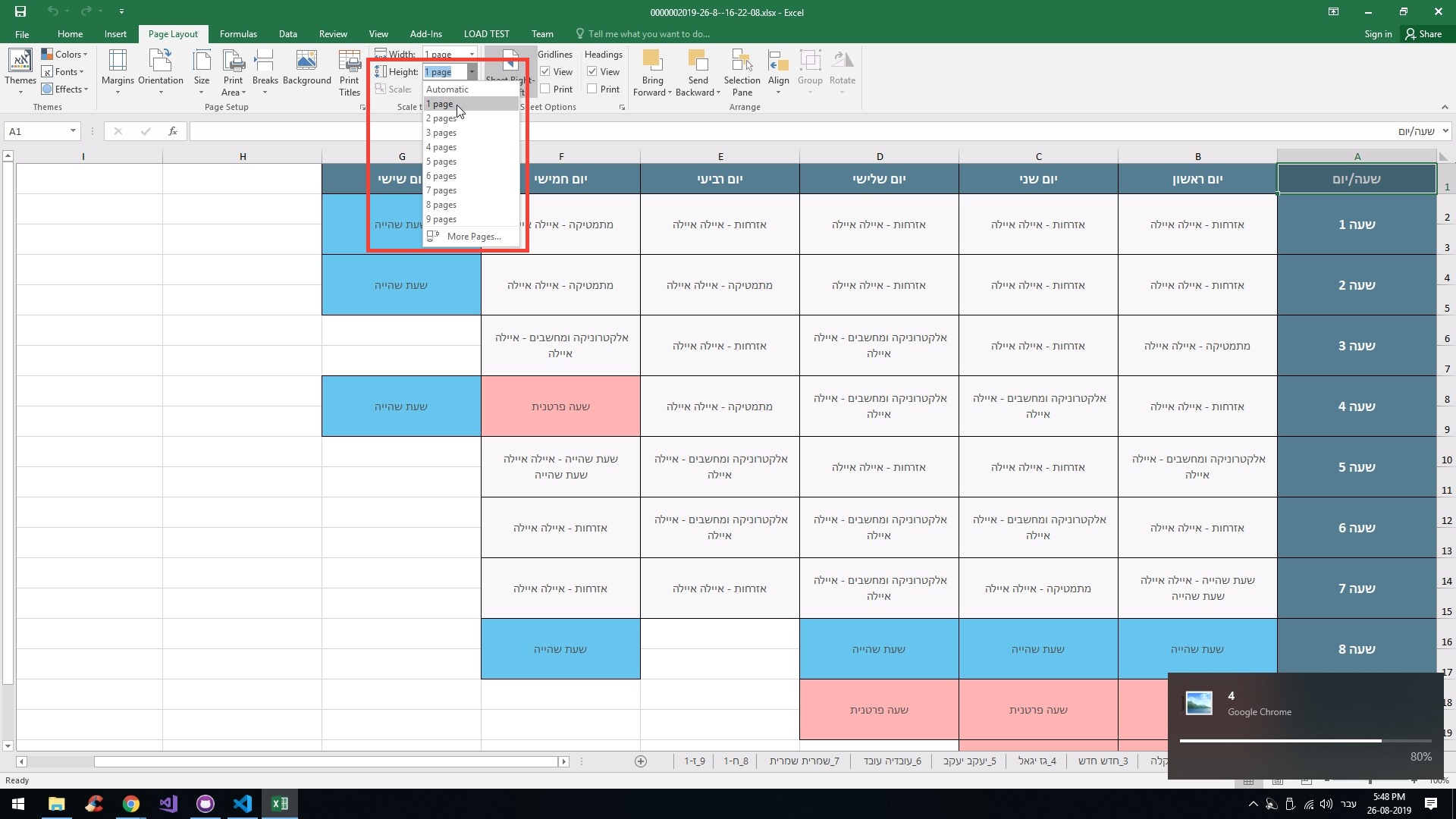Open the Themes gallery
This screenshot has width=1456, height=819.
click(x=20, y=73)
